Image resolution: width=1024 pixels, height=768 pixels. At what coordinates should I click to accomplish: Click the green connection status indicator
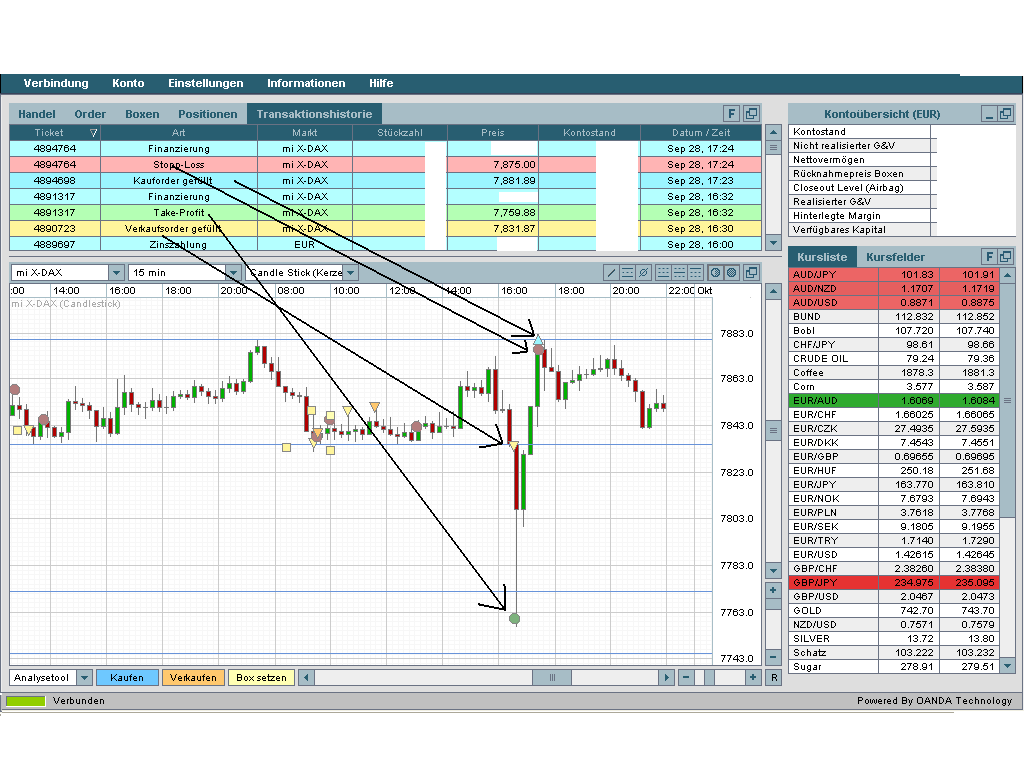click(27, 700)
